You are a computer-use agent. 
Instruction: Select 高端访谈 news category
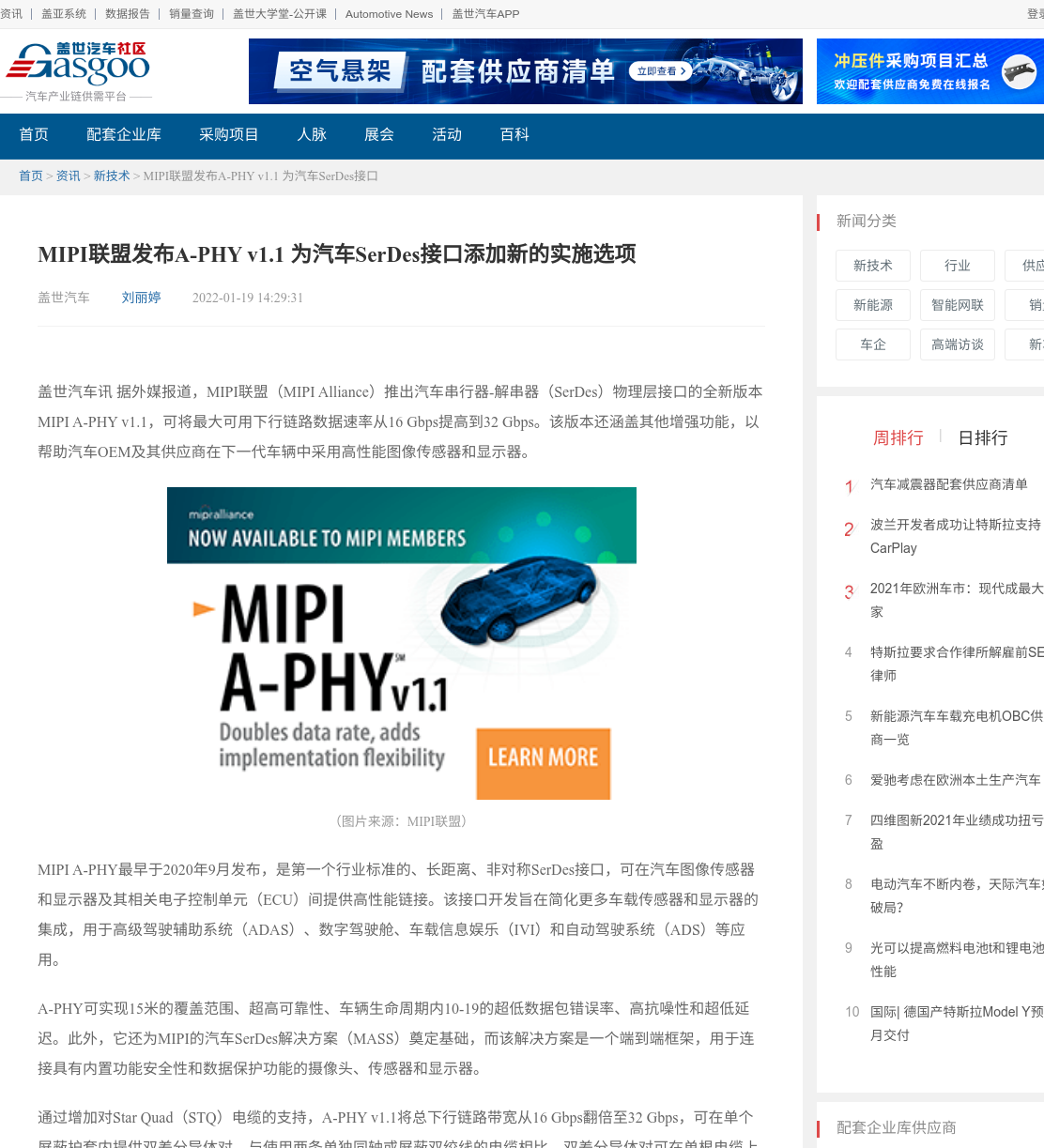[958, 344]
